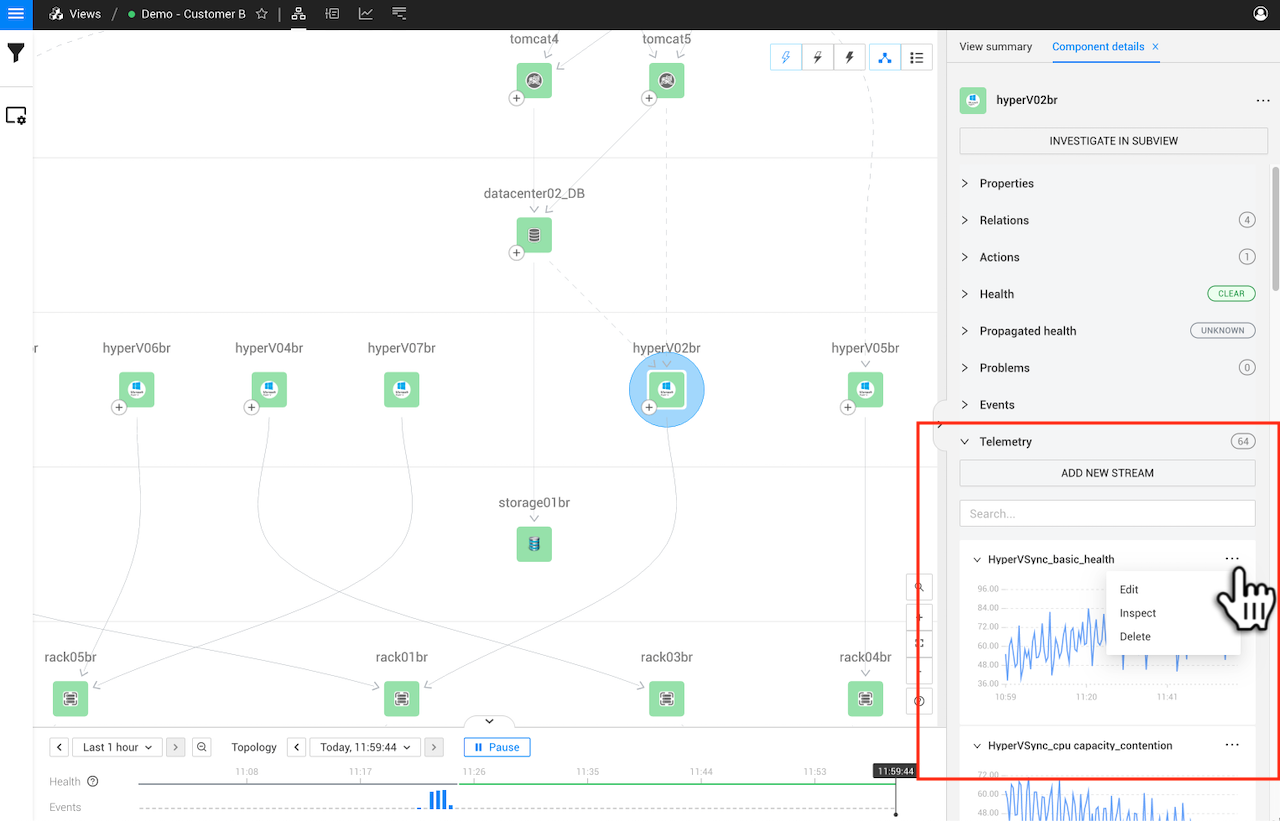Screen dimensions: 1280x821
Task: Open the hamburger main menu
Action: point(16,14)
